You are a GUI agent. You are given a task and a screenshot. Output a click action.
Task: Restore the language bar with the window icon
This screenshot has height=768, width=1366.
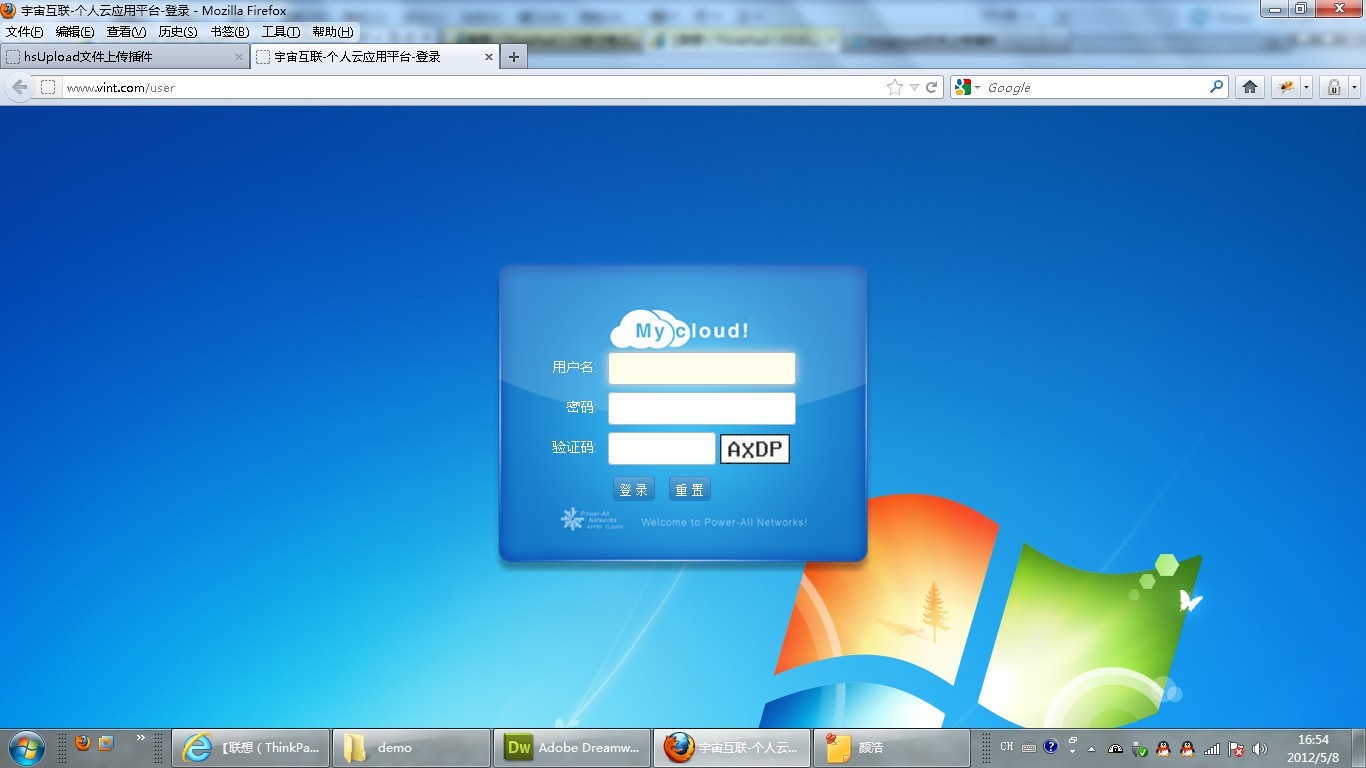[x=1073, y=740]
